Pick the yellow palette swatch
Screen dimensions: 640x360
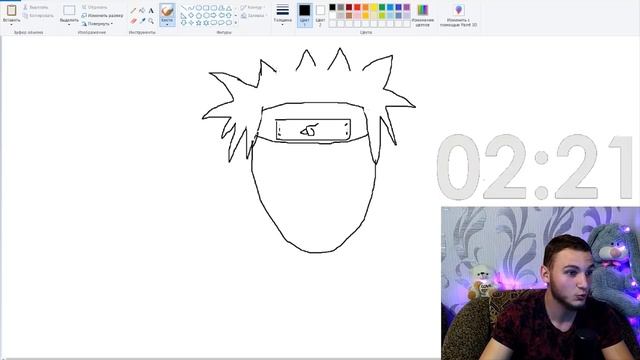pyautogui.click(x=373, y=7)
